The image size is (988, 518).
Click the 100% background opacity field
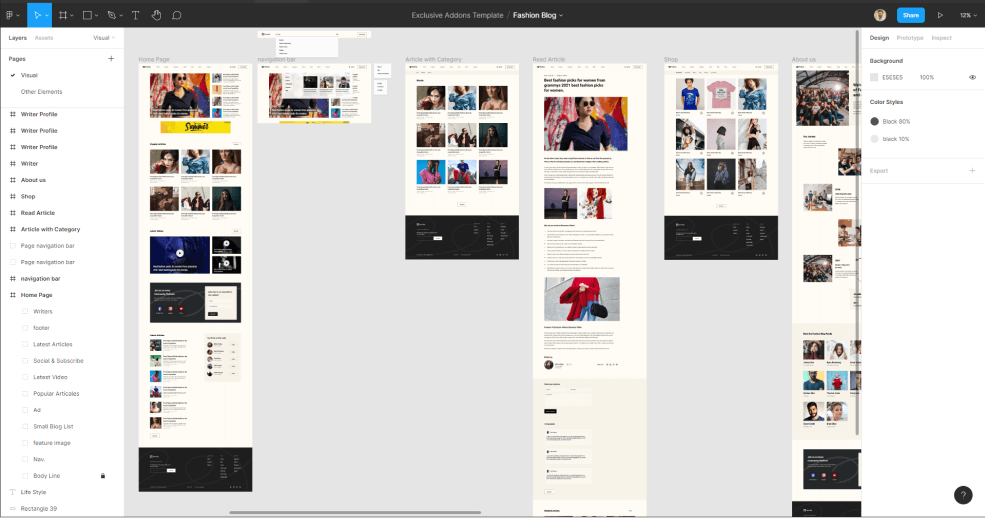coord(926,78)
